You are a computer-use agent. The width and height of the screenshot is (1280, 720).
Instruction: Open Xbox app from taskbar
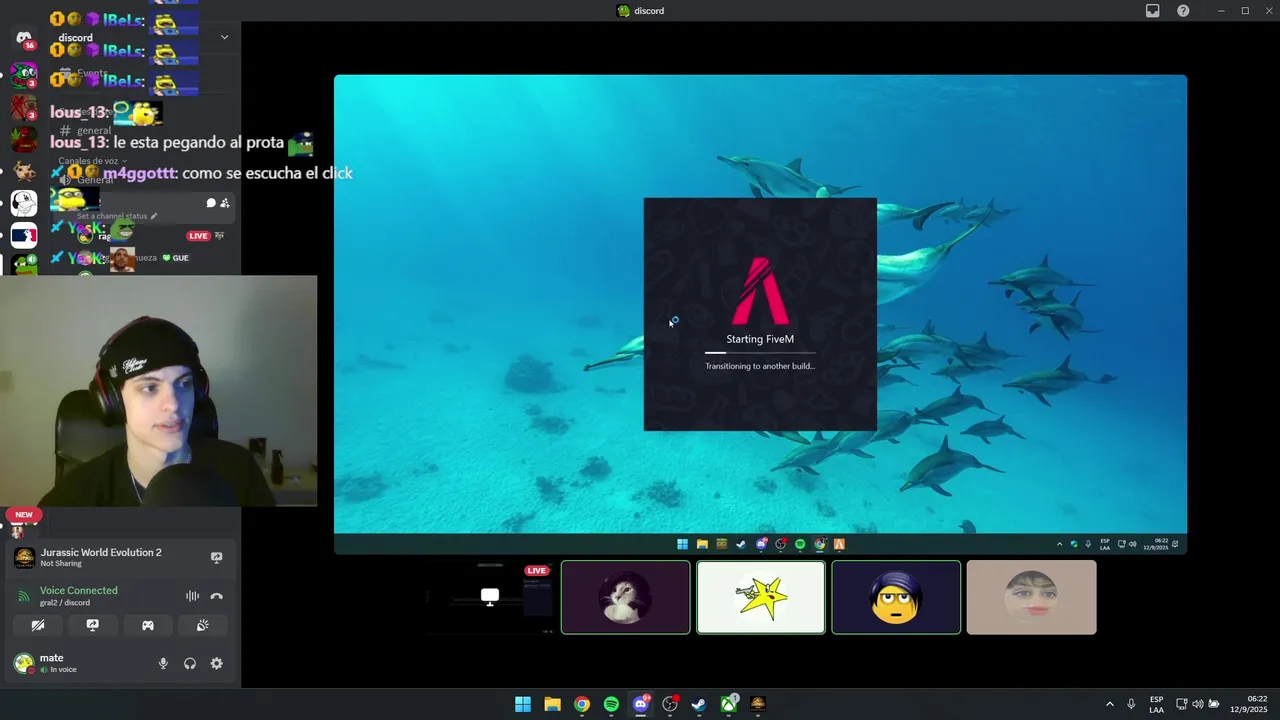[729, 704]
